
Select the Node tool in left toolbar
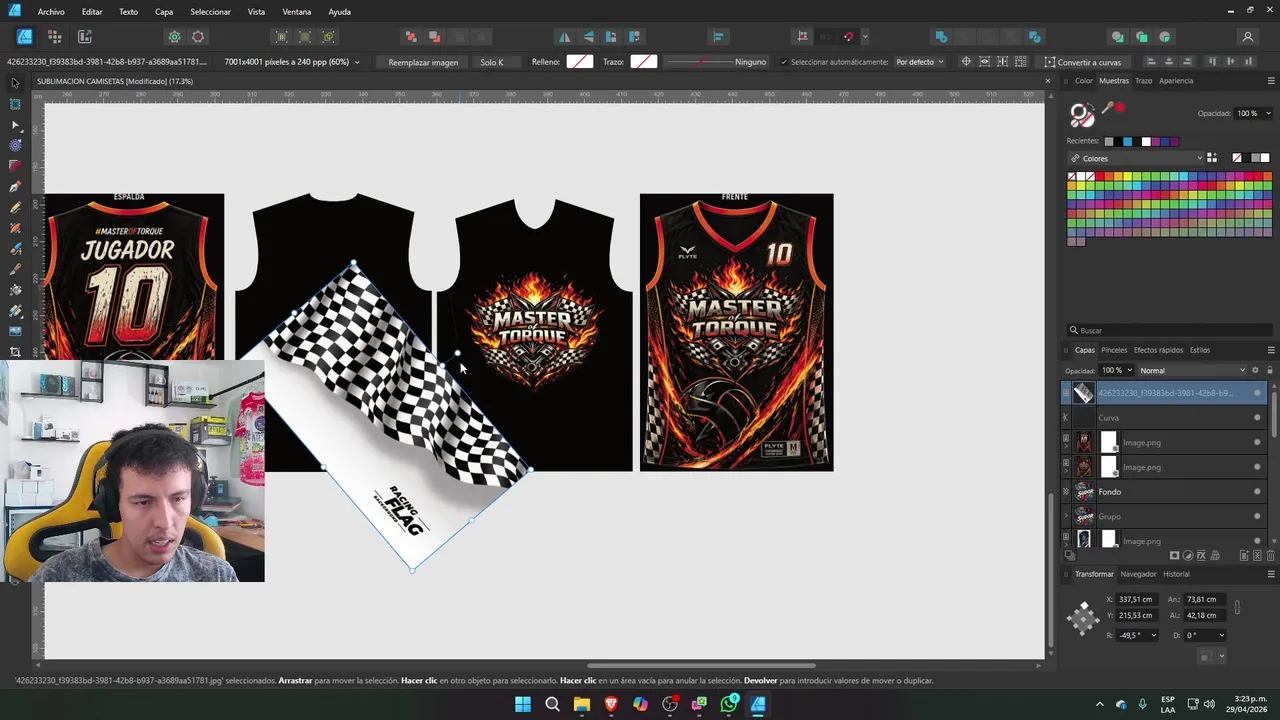15,125
